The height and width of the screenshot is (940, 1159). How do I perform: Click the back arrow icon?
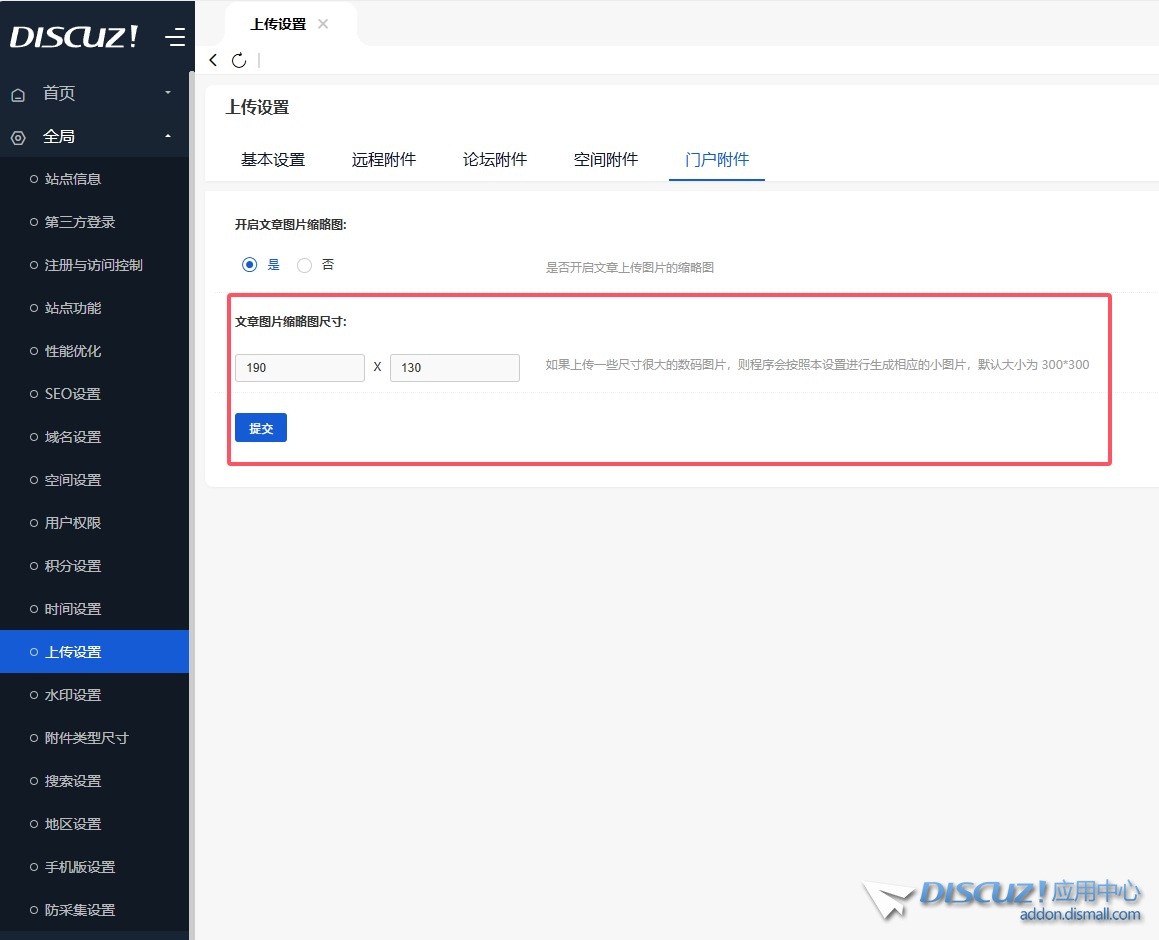213,60
